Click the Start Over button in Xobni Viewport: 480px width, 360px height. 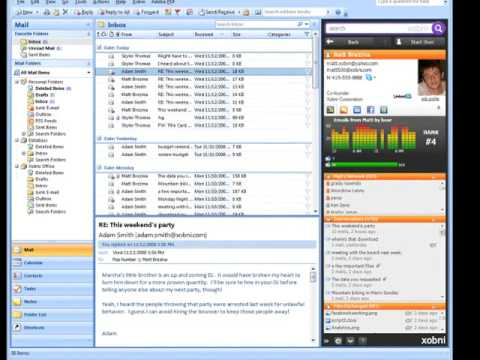coord(419,42)
